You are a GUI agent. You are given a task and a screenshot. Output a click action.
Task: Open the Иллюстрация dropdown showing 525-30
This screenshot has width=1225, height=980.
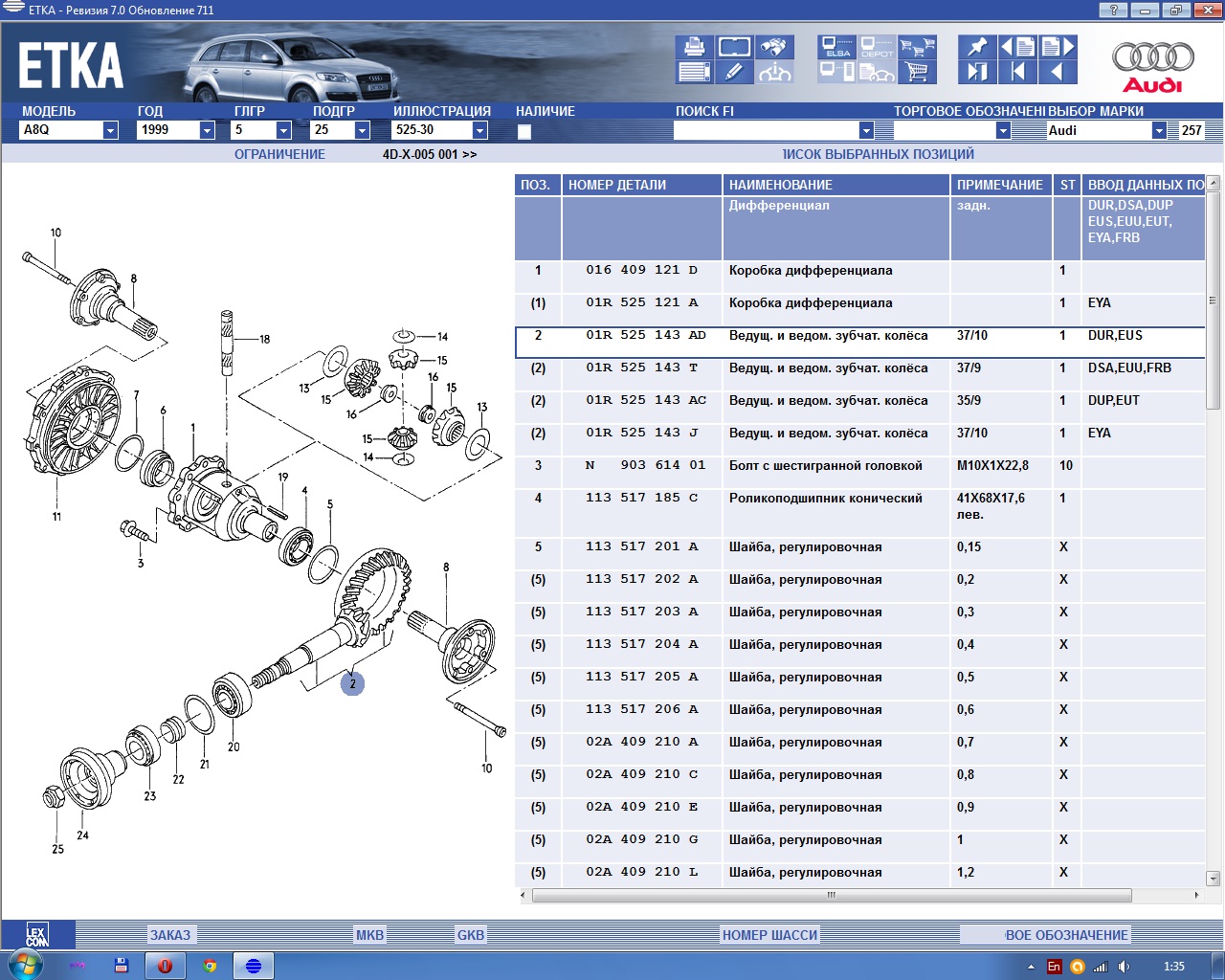click(x=480, y=130)
